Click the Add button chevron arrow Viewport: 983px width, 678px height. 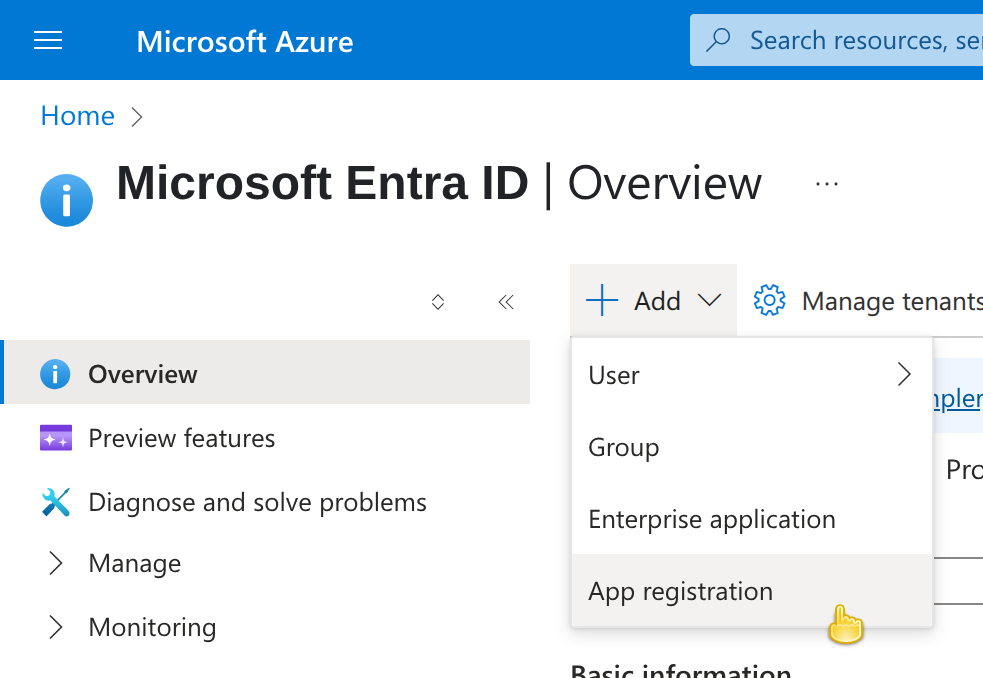point(709,300)
